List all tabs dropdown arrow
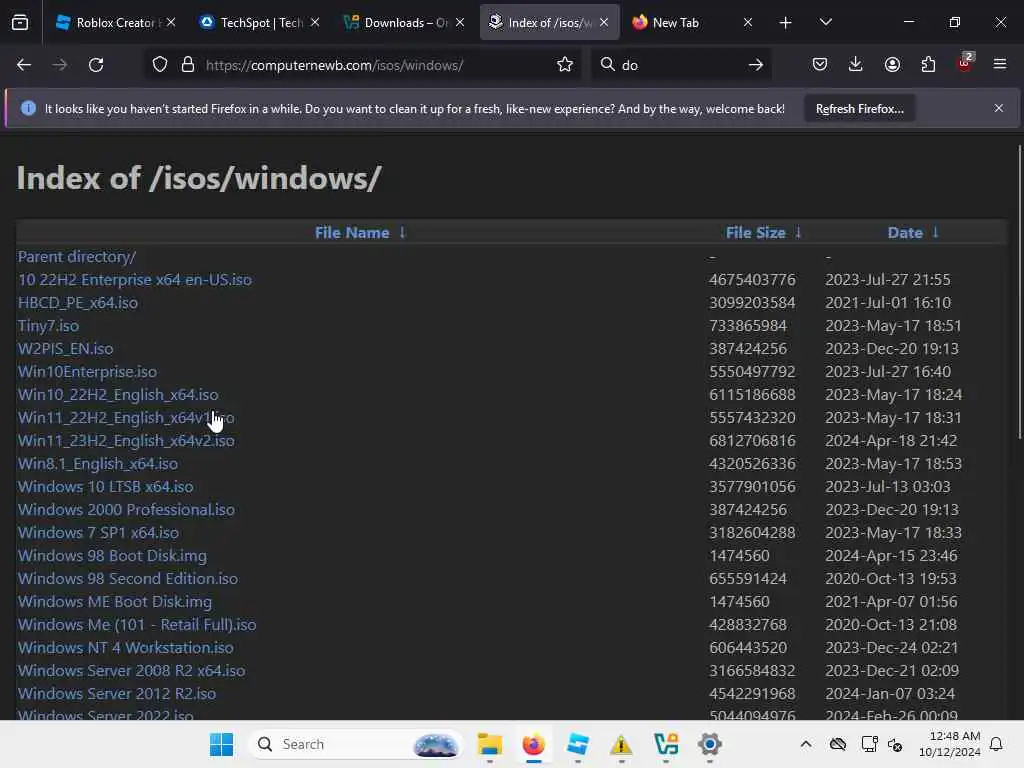 [x=825, y=23]
